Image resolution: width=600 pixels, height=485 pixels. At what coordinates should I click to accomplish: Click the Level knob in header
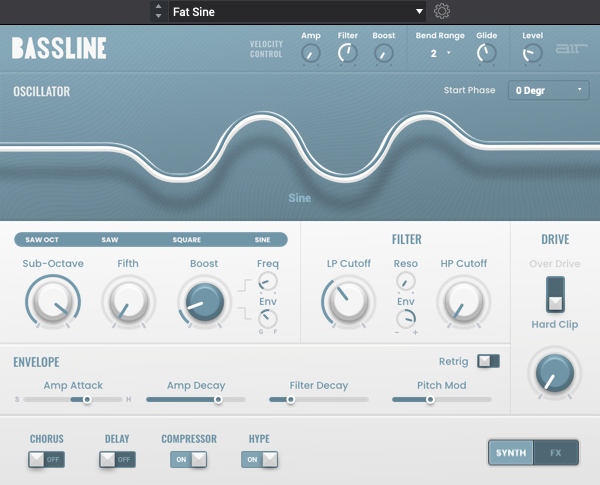pos(532,53)
